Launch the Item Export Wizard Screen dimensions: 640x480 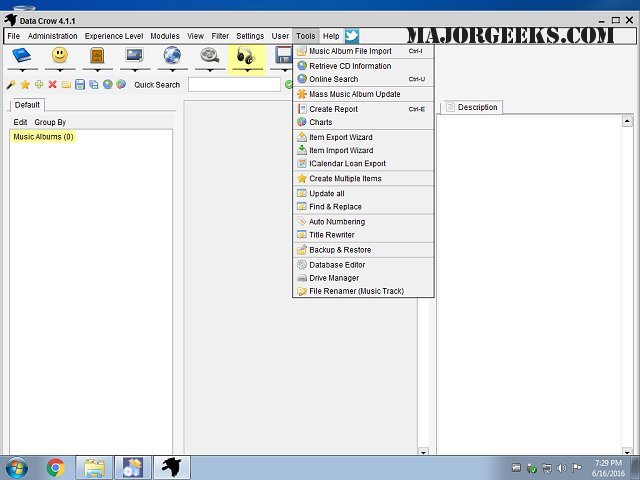point(363,137)
